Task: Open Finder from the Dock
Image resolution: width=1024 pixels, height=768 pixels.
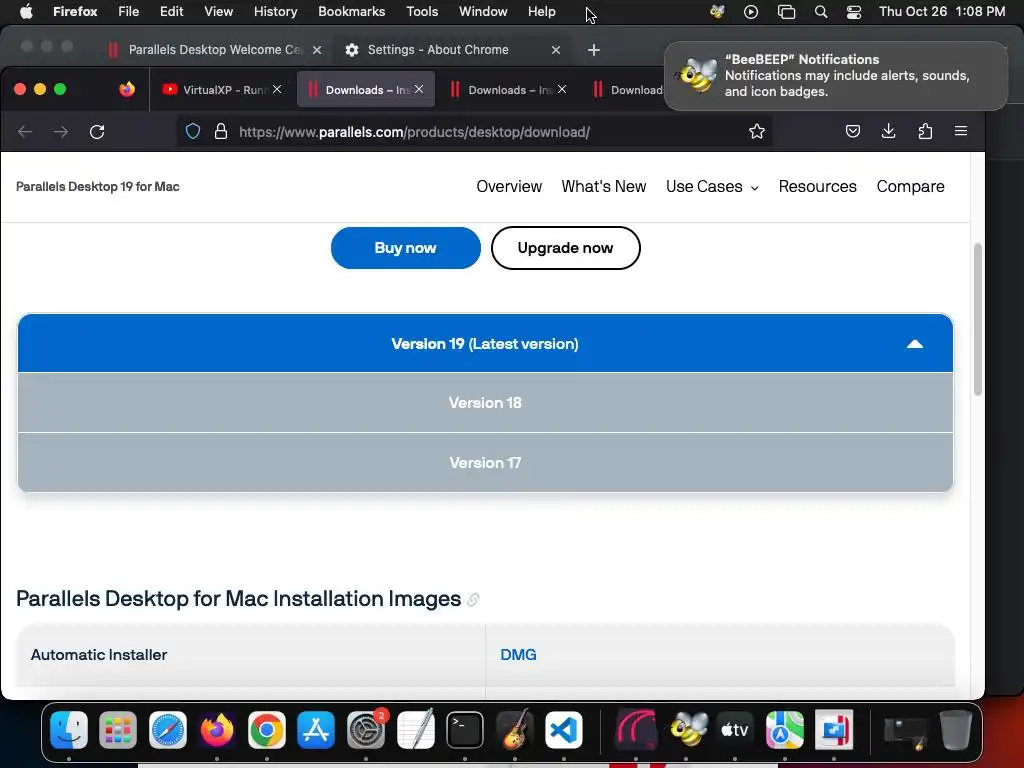Action: pos(69,729)
